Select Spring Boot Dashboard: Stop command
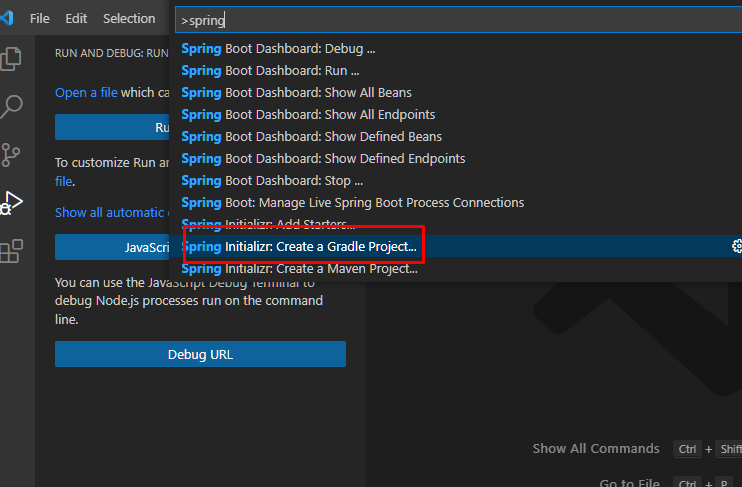742x487 pixels. 456,181
